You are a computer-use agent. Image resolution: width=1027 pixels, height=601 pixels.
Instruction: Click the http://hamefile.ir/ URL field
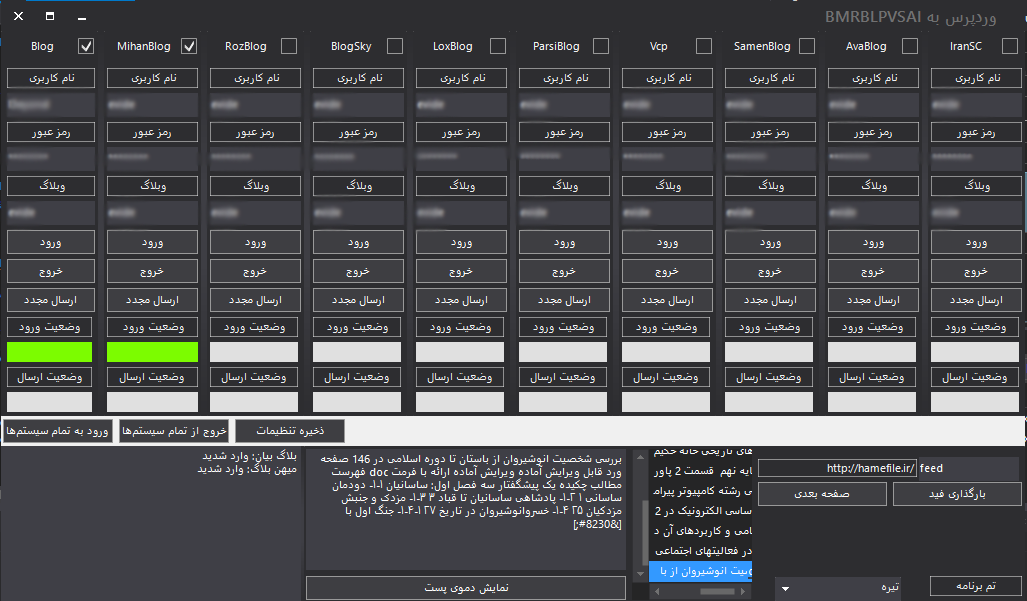click(x=837, y=468)
